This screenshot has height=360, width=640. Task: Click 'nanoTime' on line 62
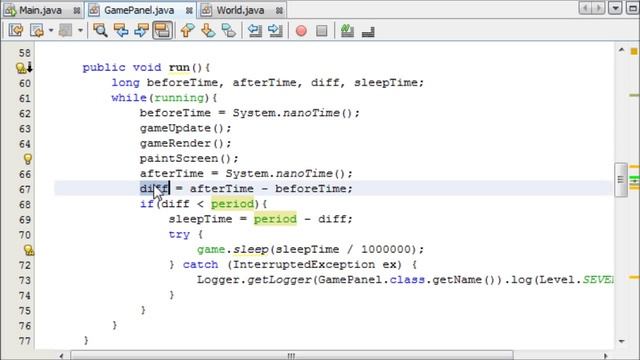pyautogui.click(x=311, y=113)
